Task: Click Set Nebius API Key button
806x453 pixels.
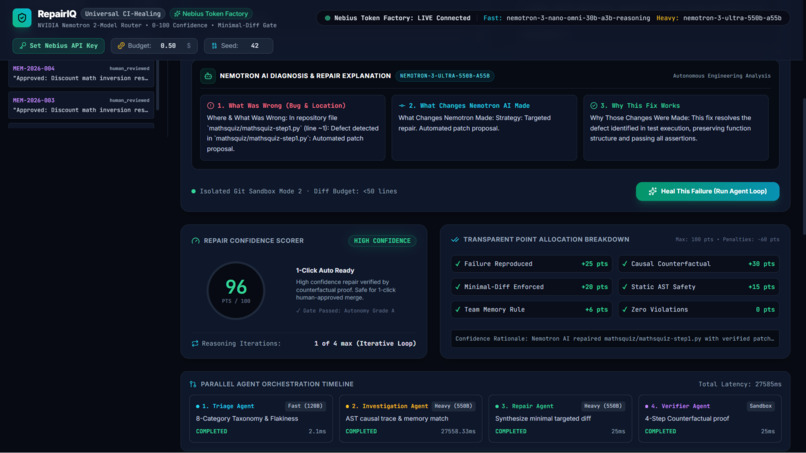Action: click(59, 46)
